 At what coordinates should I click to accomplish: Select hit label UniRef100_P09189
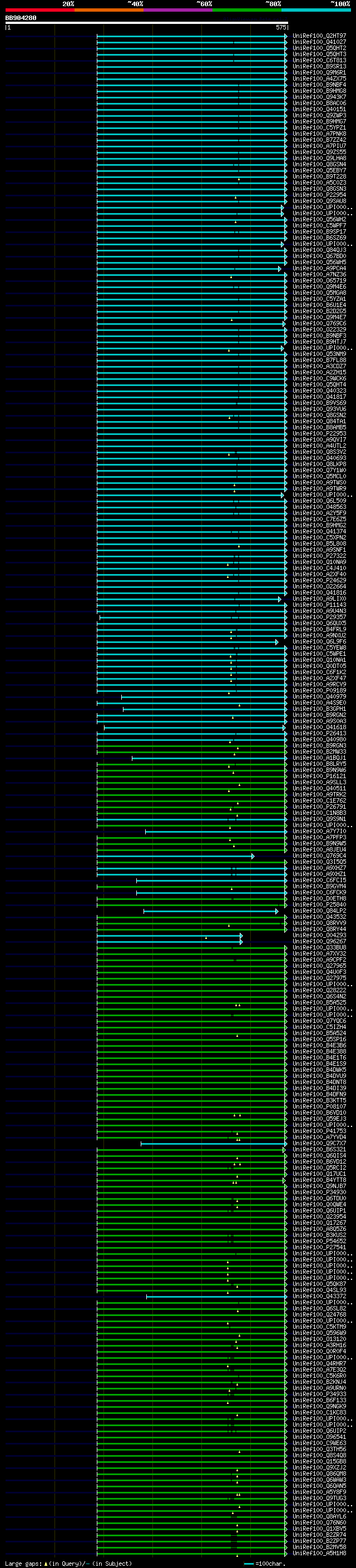point(319,691)
